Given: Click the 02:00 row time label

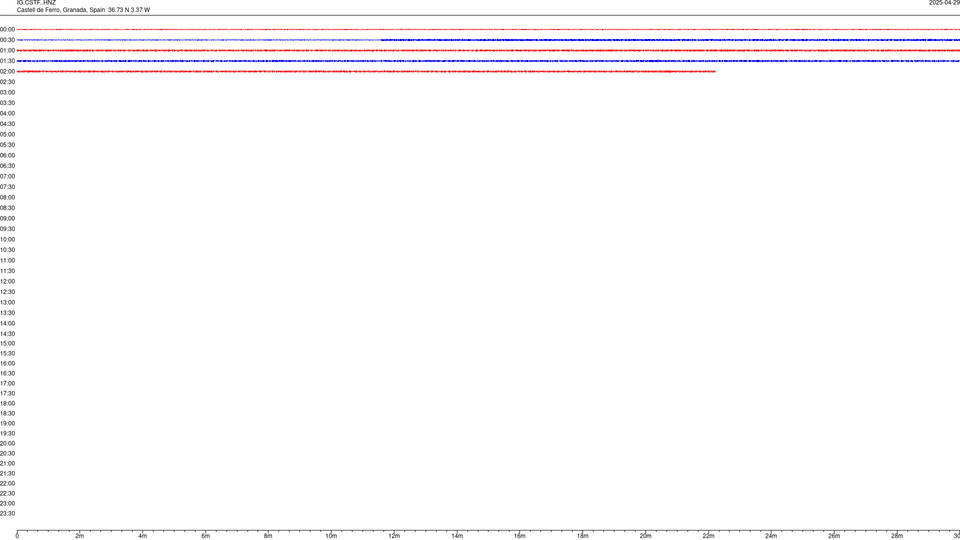Looking at the screenshot, I should pos(7,72).
